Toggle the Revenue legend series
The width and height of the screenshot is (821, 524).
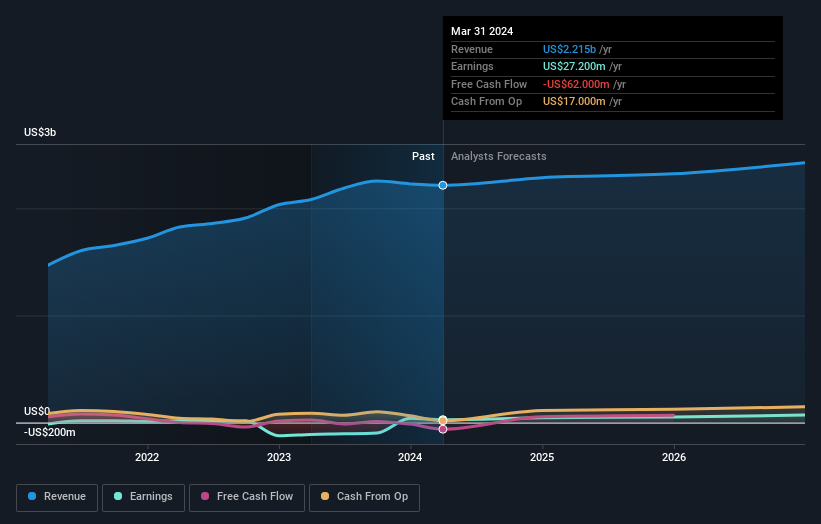pyautogui.click(x=57, y=497)
